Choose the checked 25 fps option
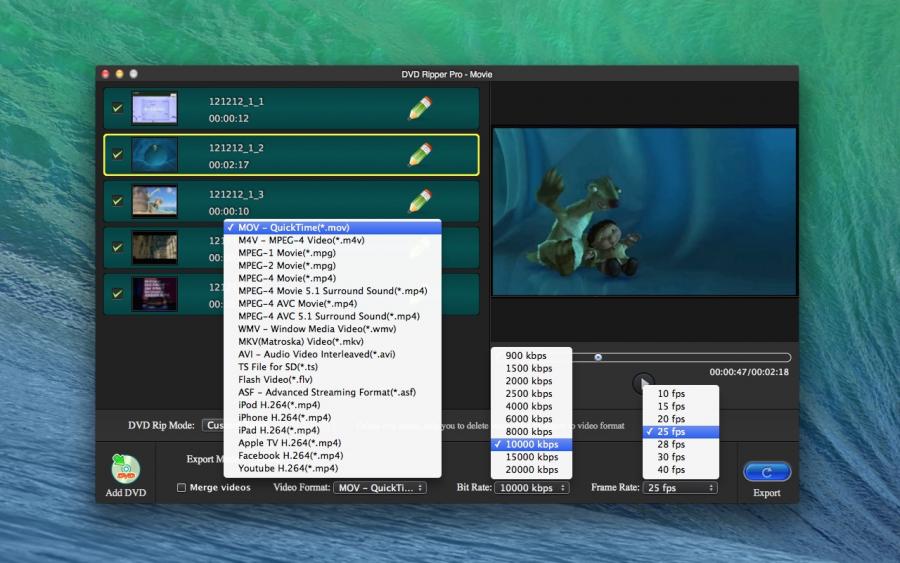This screenshot has width=900, height=563. (681, 432)
